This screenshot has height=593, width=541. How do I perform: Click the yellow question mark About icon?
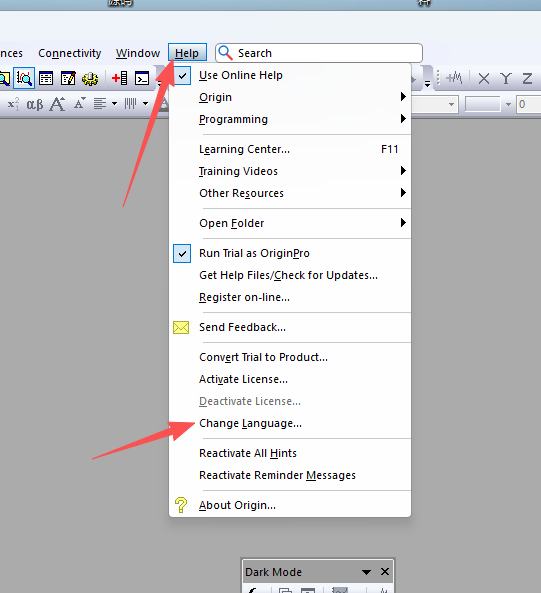pos(181,505)
